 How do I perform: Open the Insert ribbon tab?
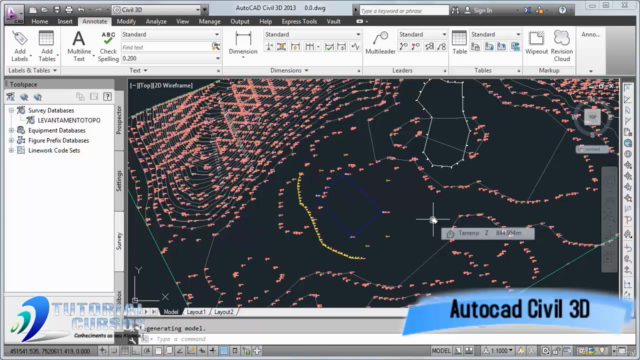65,21
